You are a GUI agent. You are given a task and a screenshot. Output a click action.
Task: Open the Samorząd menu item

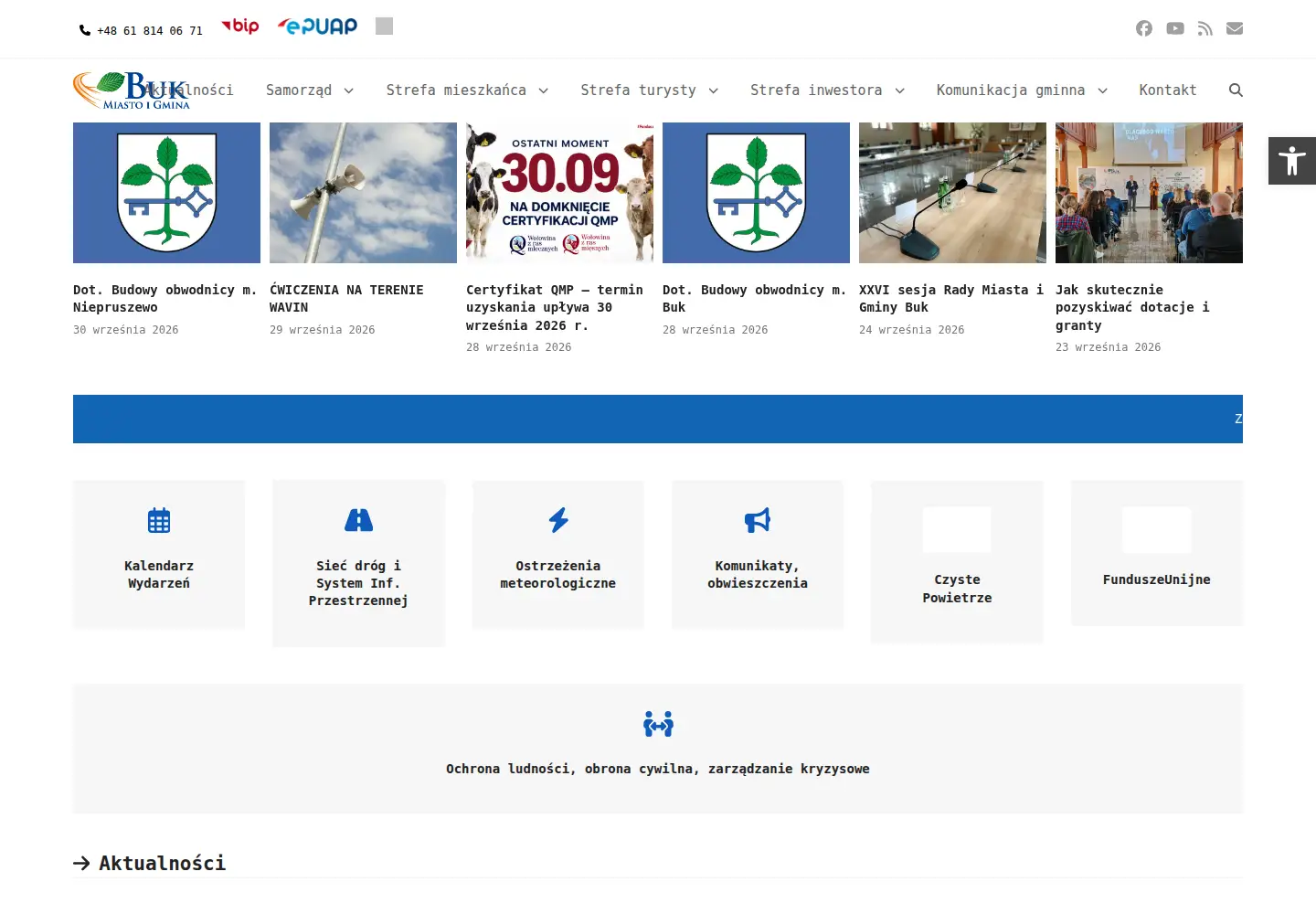pyautogui.click(x=299, y=90)
